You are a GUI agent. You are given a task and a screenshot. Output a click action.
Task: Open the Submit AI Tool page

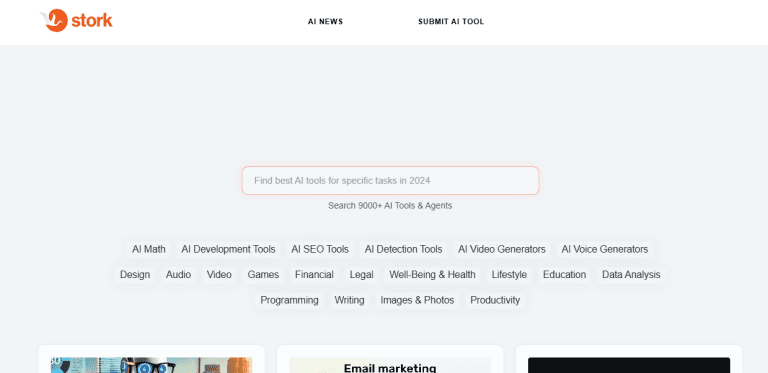coord(451,22)
